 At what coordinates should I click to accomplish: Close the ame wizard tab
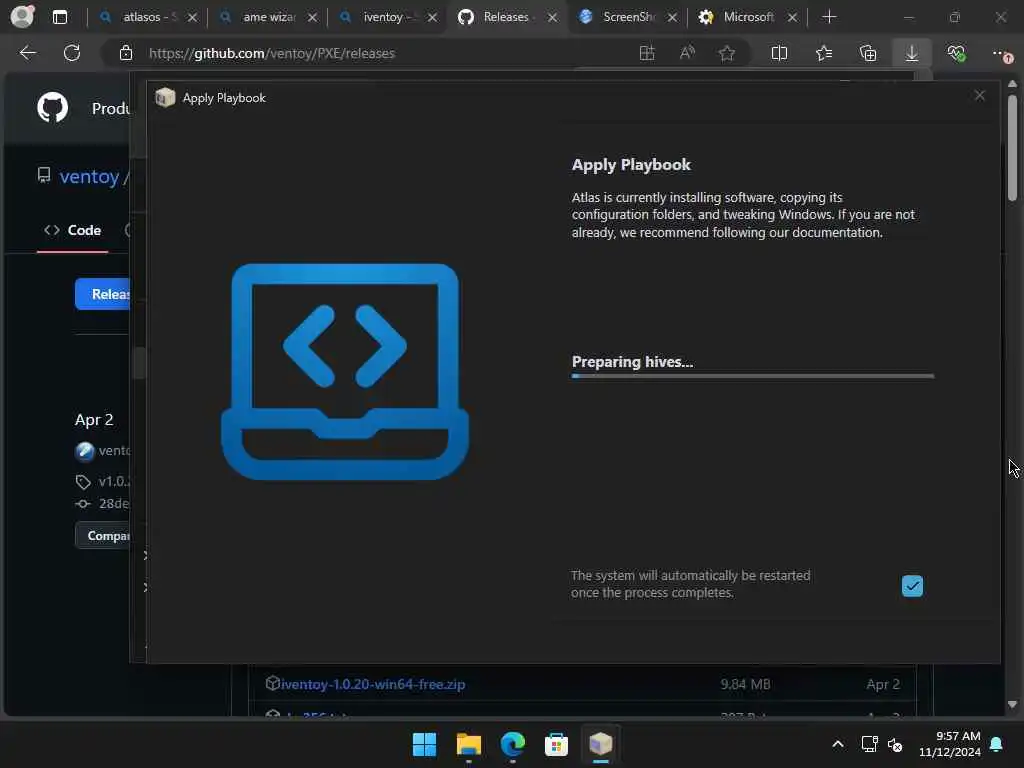(312, 18)
